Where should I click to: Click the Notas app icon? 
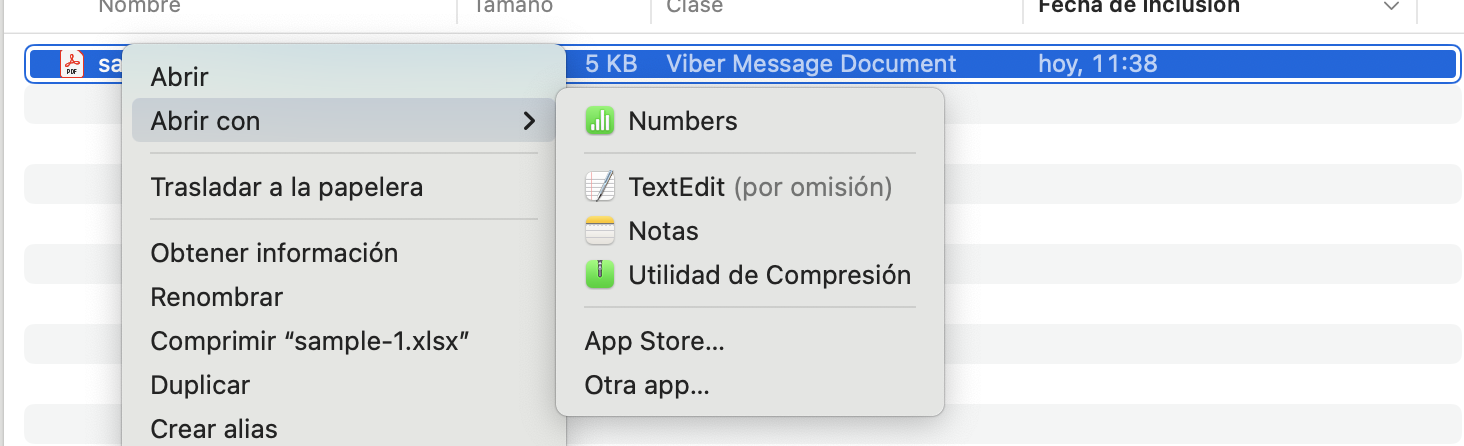pyautogui.click(x=599, y=231)
